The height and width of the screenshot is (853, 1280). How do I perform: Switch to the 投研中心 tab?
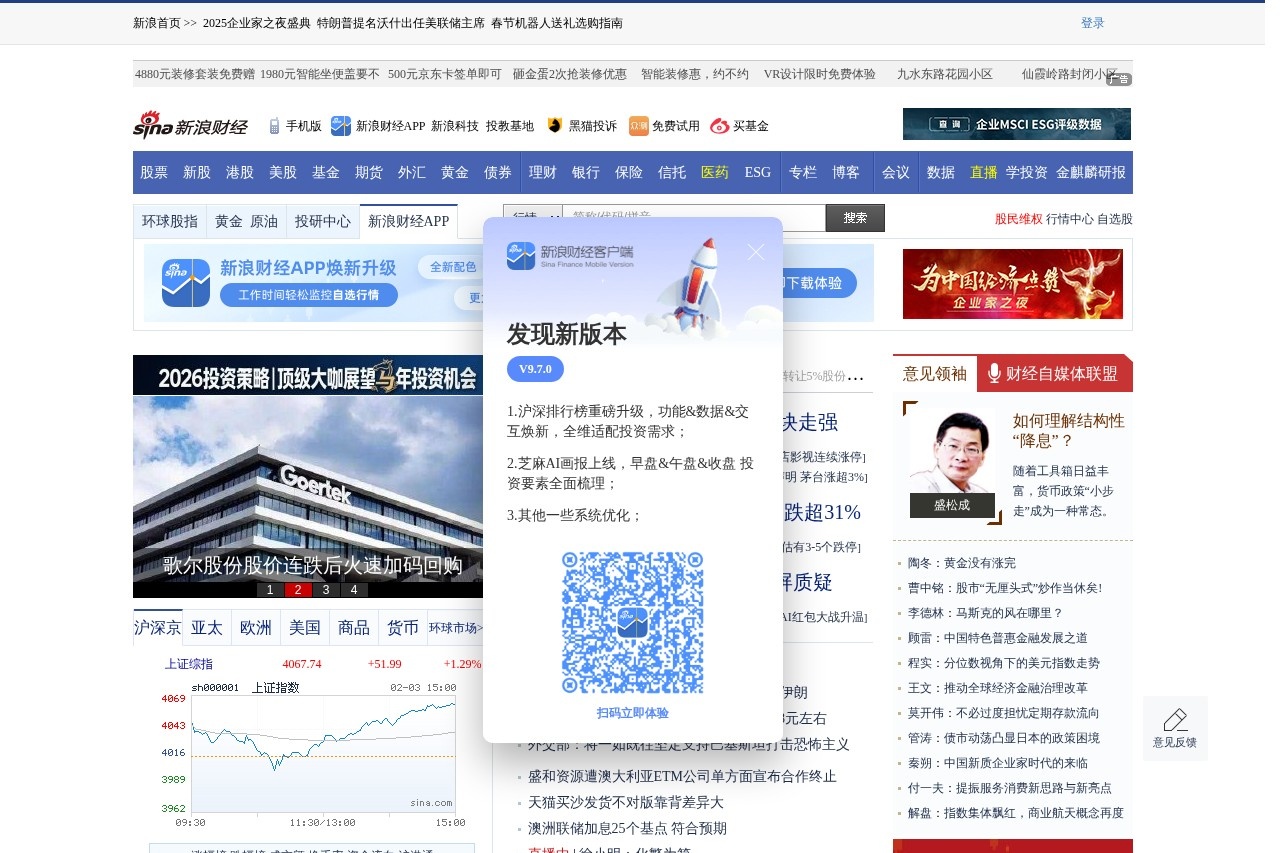[323, 221]
